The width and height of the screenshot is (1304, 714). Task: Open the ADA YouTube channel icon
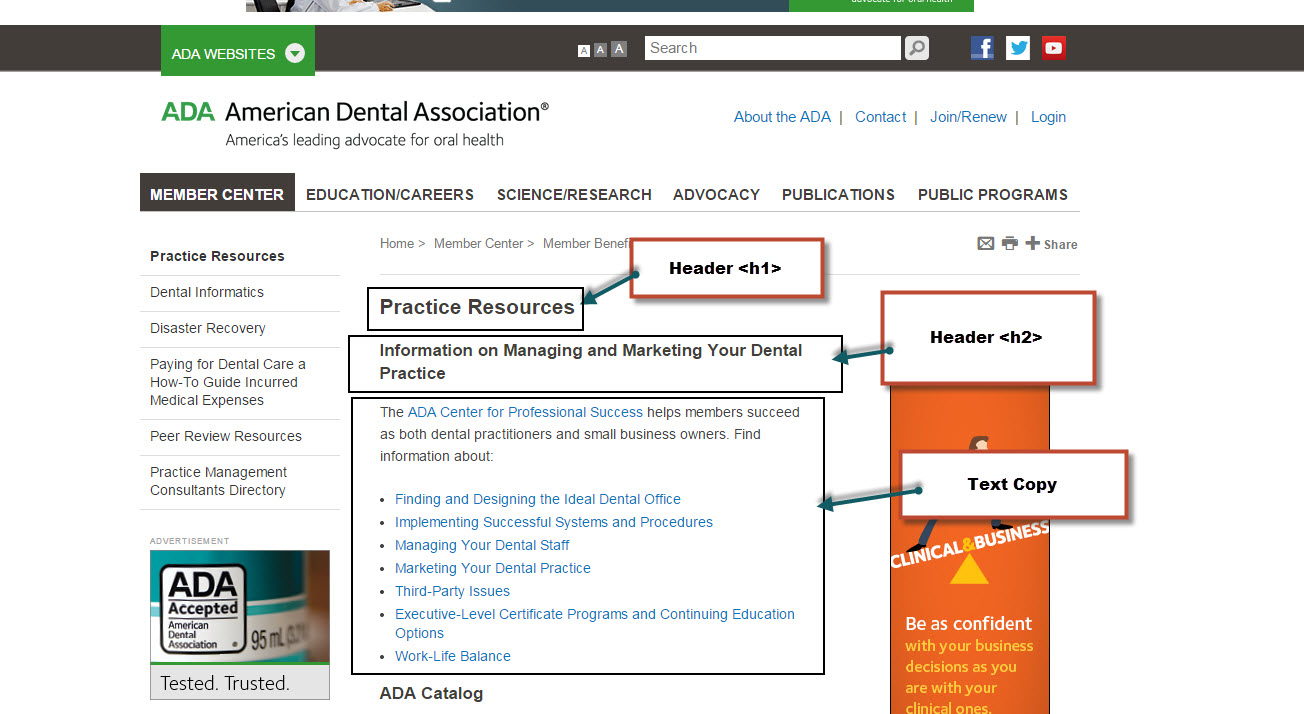[1053, 48]
